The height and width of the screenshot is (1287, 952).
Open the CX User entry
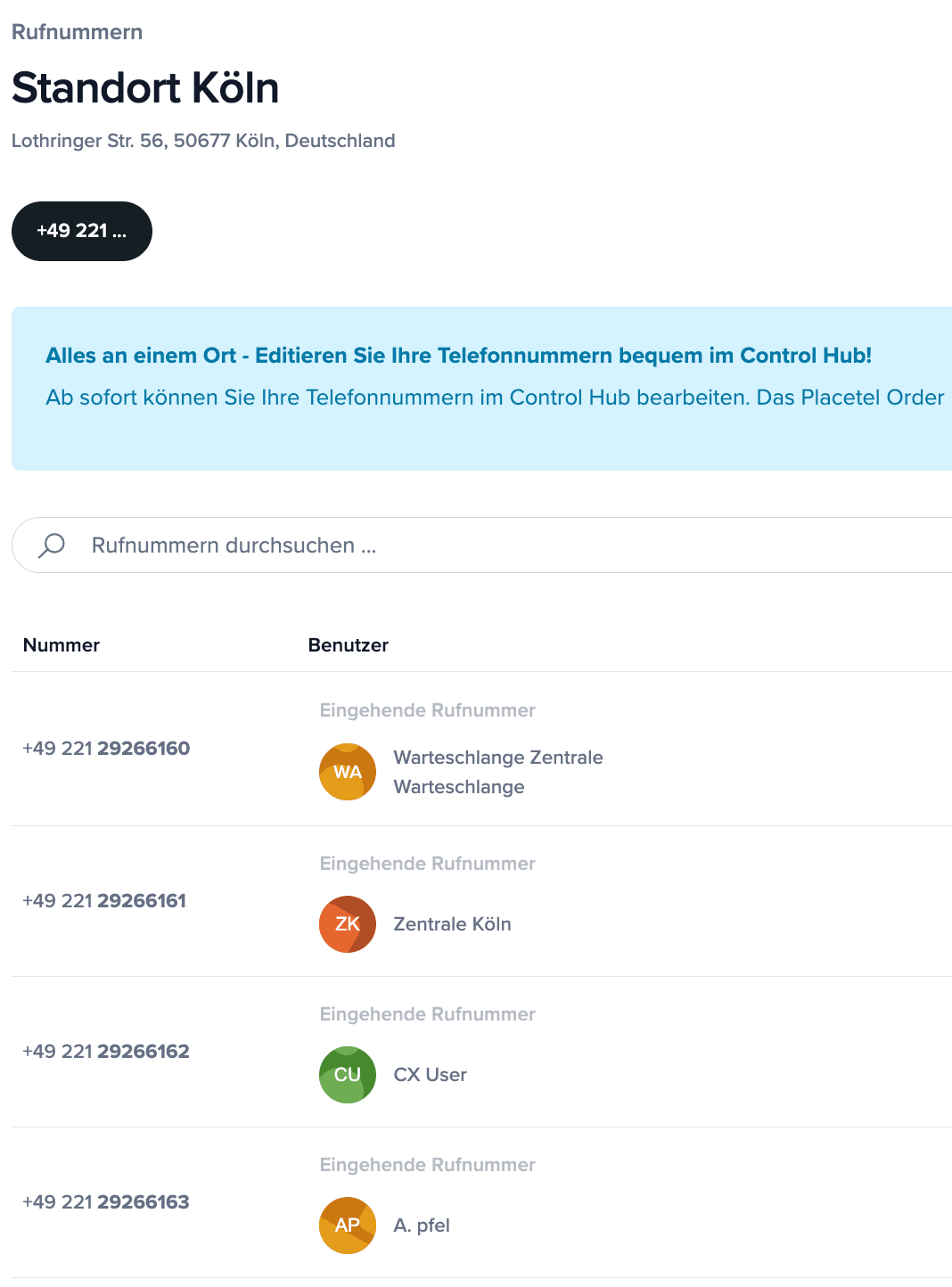(x=431, y=1075)
